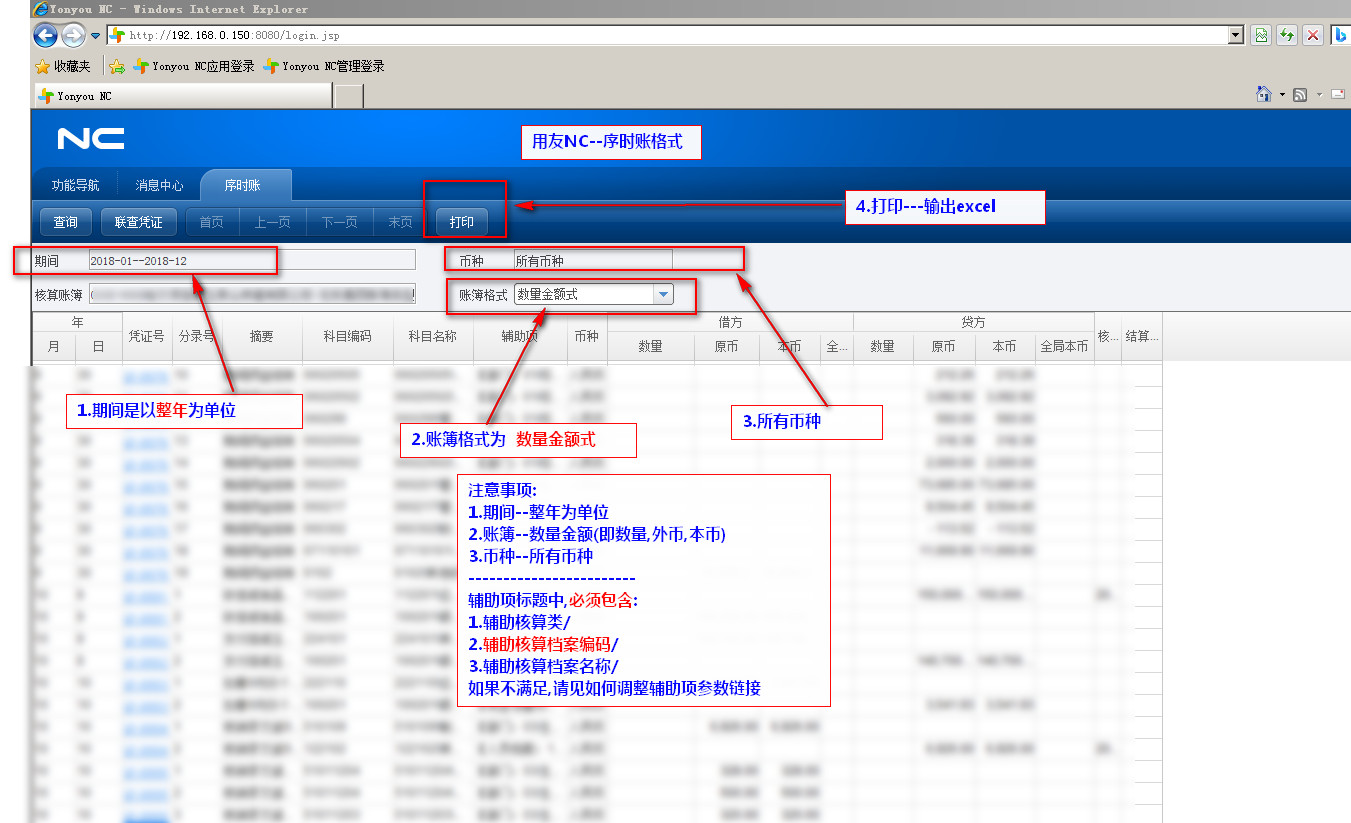Click the 打印 button

click(x=461, y=222)
